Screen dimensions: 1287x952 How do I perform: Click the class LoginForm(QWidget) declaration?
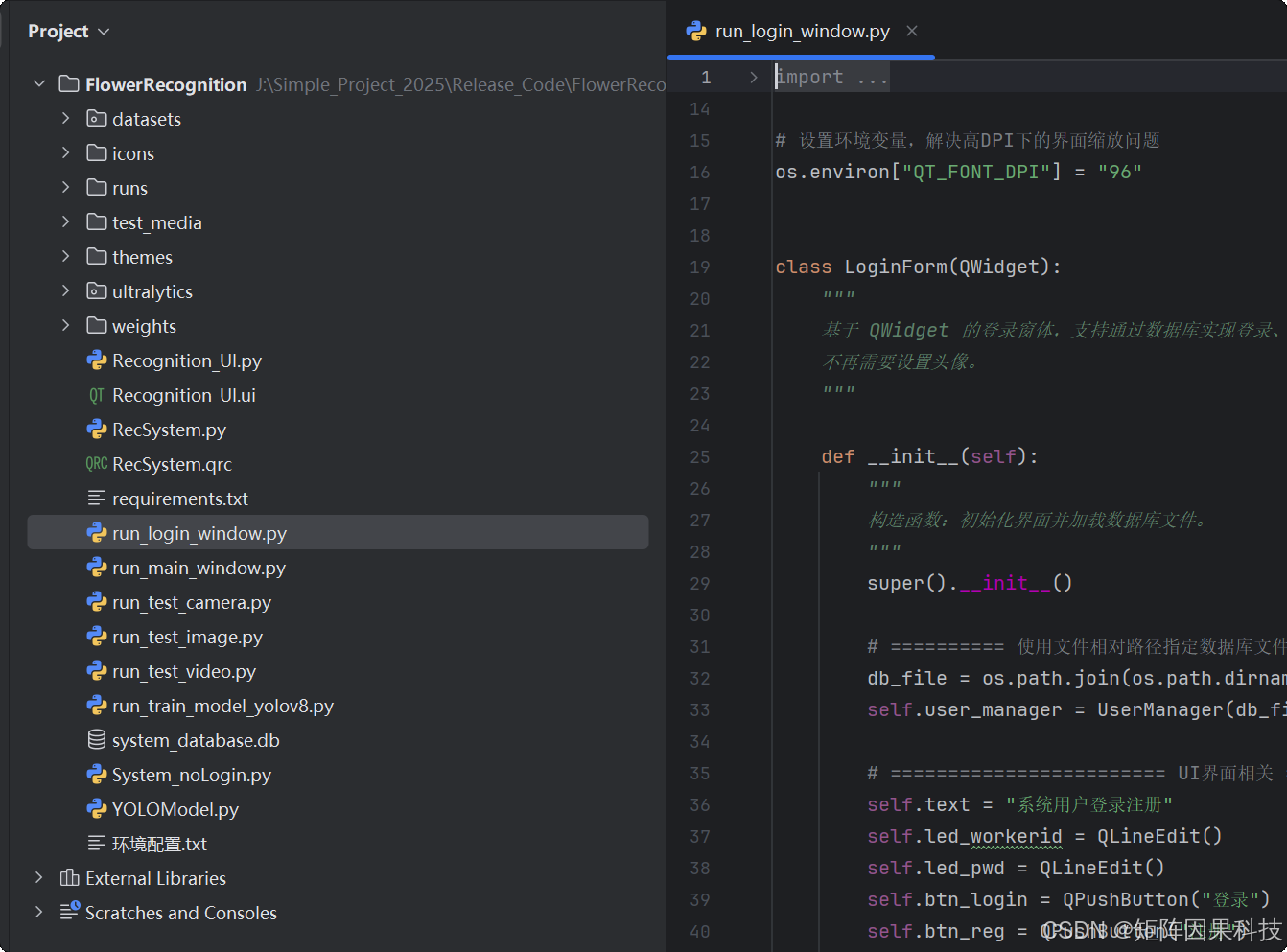point(918,267)
